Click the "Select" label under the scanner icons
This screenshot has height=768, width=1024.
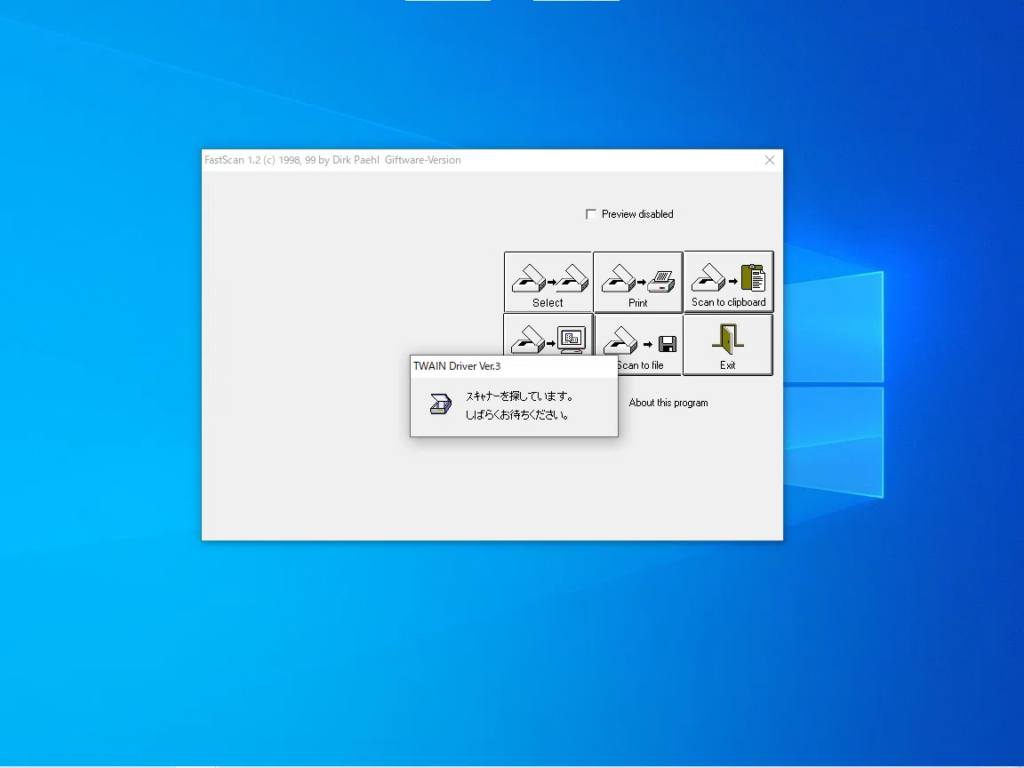pyautogui.click(x=547, y=303)
